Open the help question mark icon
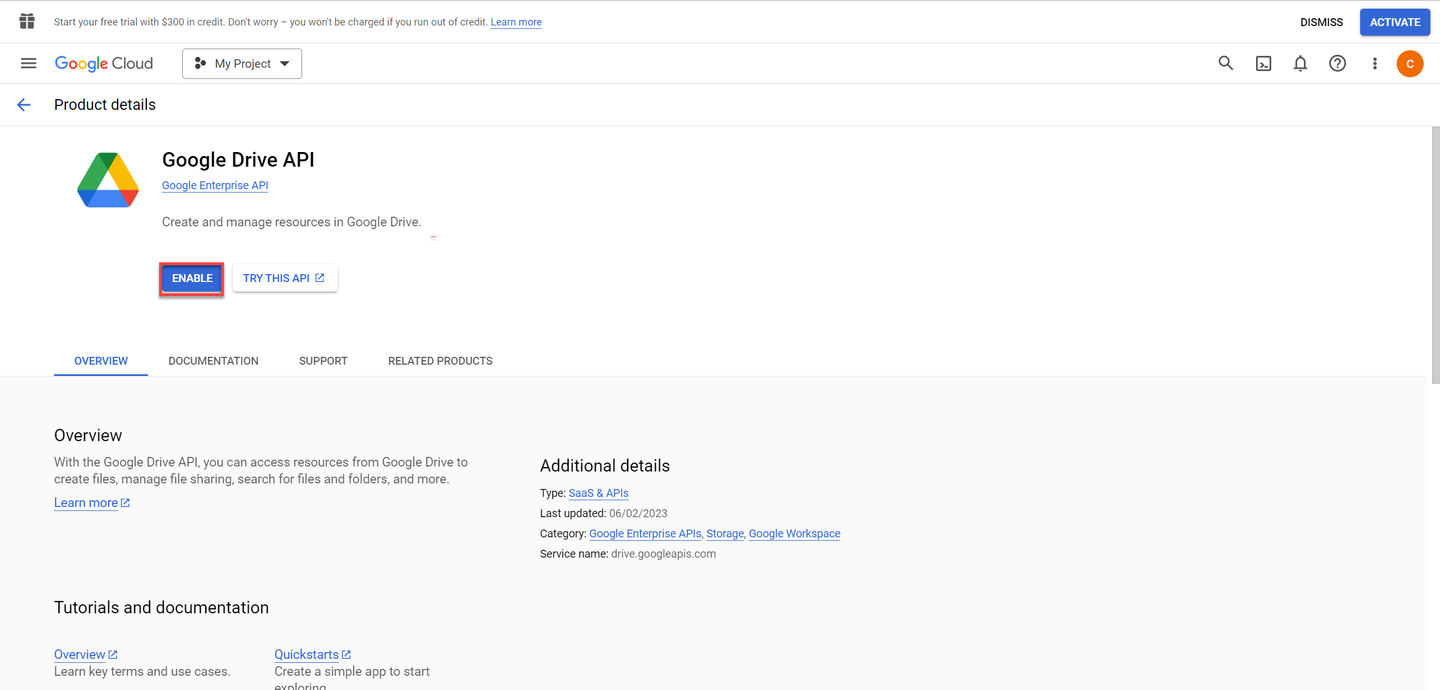The height and width of the screenshot is (690, 1440). point(1337,63)
